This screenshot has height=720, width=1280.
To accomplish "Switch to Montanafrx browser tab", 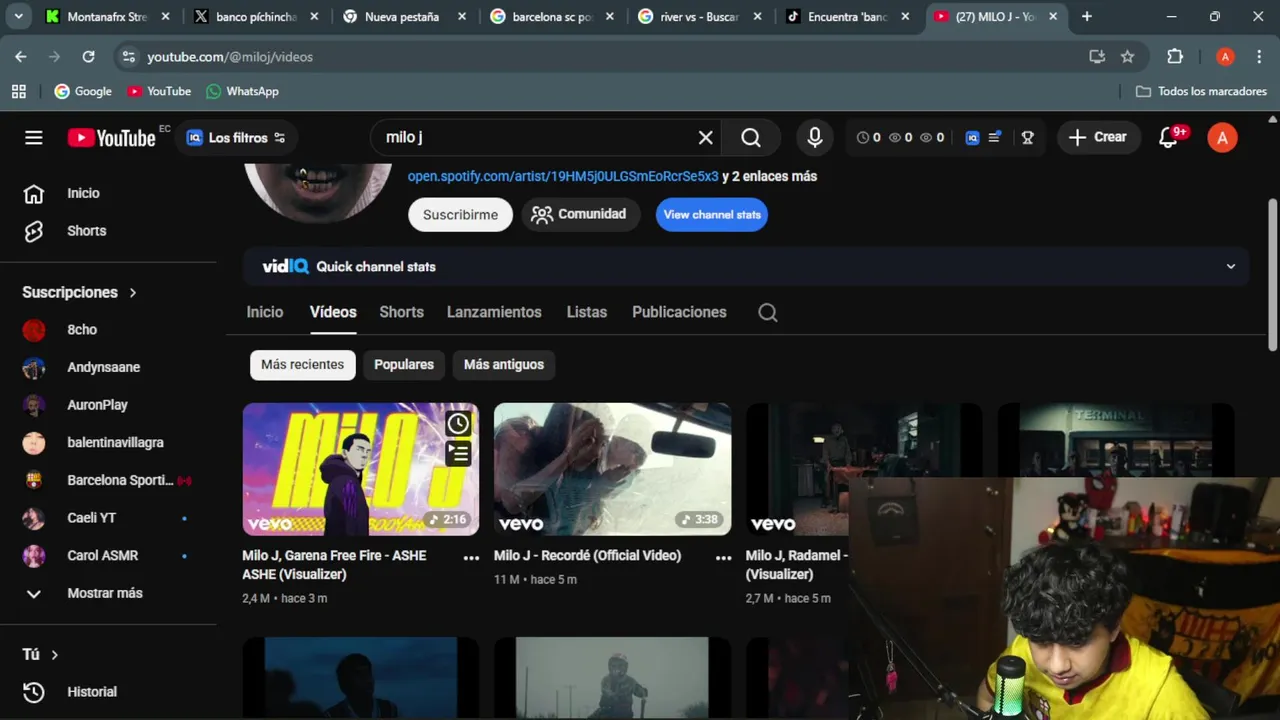I will click(108, 17).
